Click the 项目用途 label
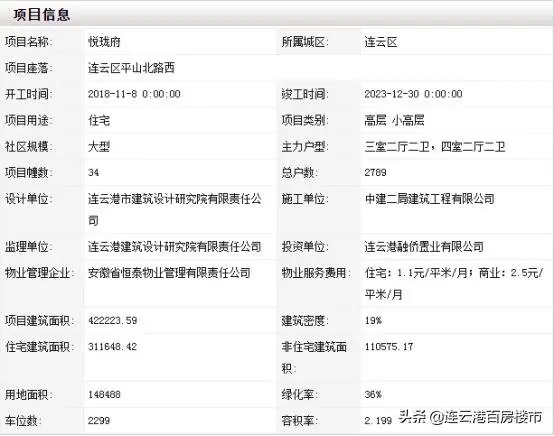Viewport: 554px width, 436px height. point(28,120)
